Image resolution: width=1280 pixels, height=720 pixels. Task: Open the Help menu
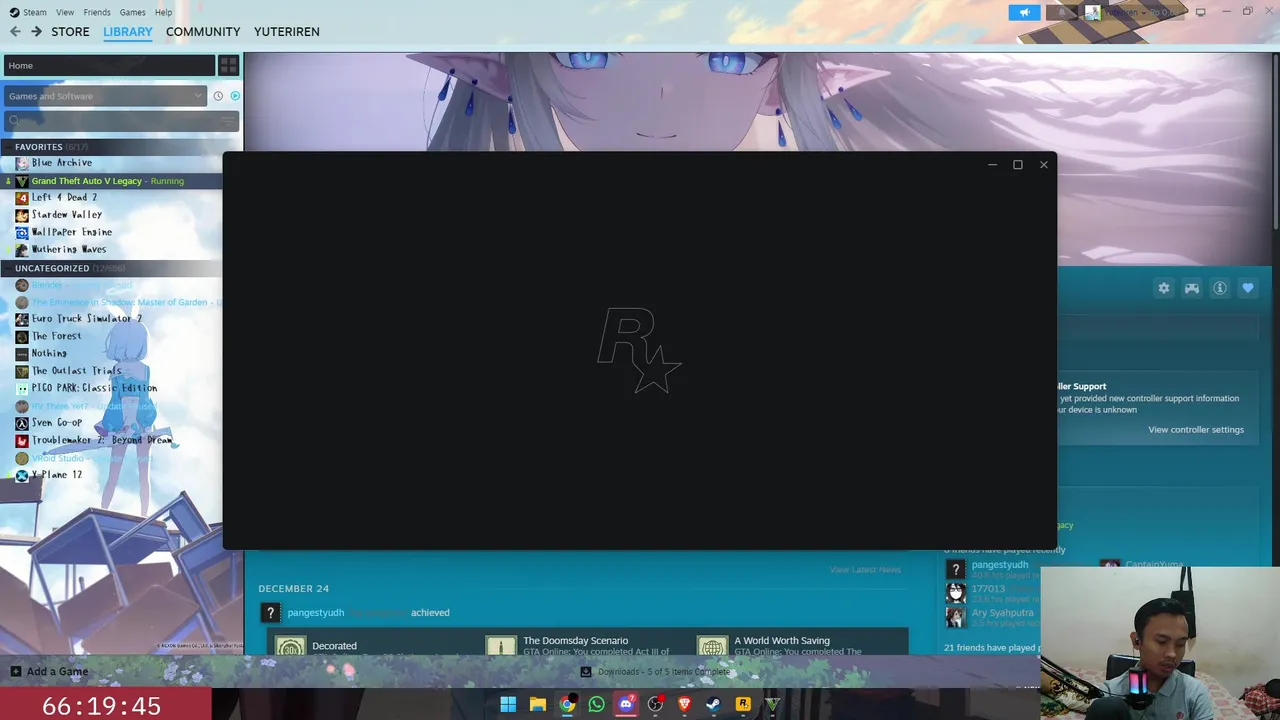coord(163,12)
